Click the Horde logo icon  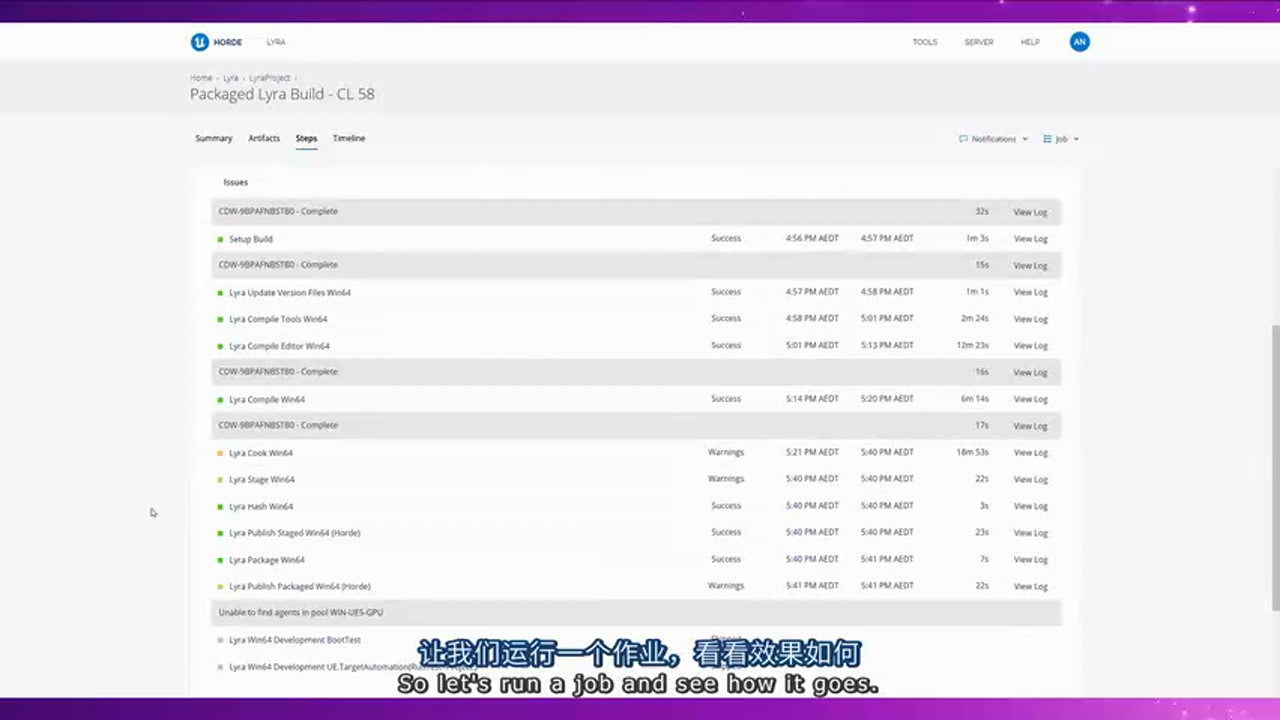click(x=200, y=42)
